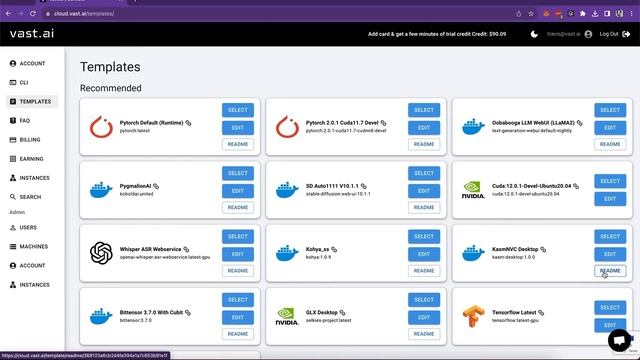Select TEMPLATES in the sidebar

[32, 101]
